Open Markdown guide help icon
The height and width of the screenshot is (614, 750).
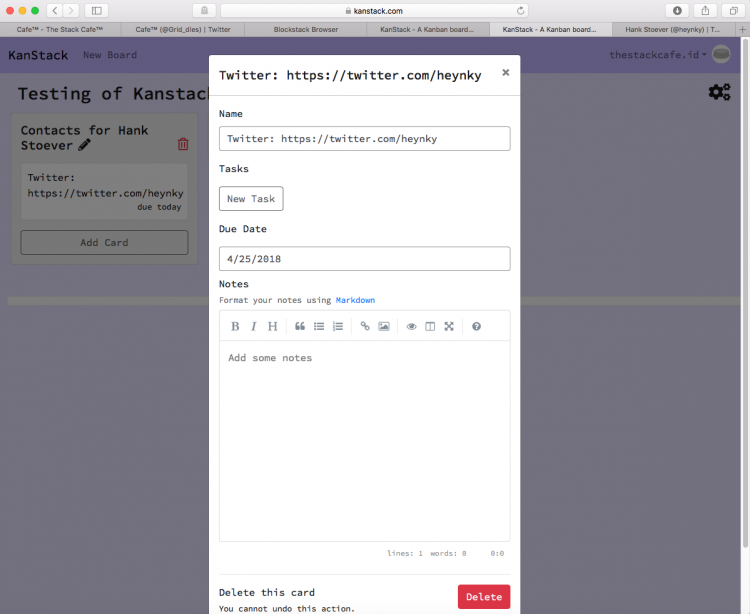pyautogui.click(x=476, y=326)
